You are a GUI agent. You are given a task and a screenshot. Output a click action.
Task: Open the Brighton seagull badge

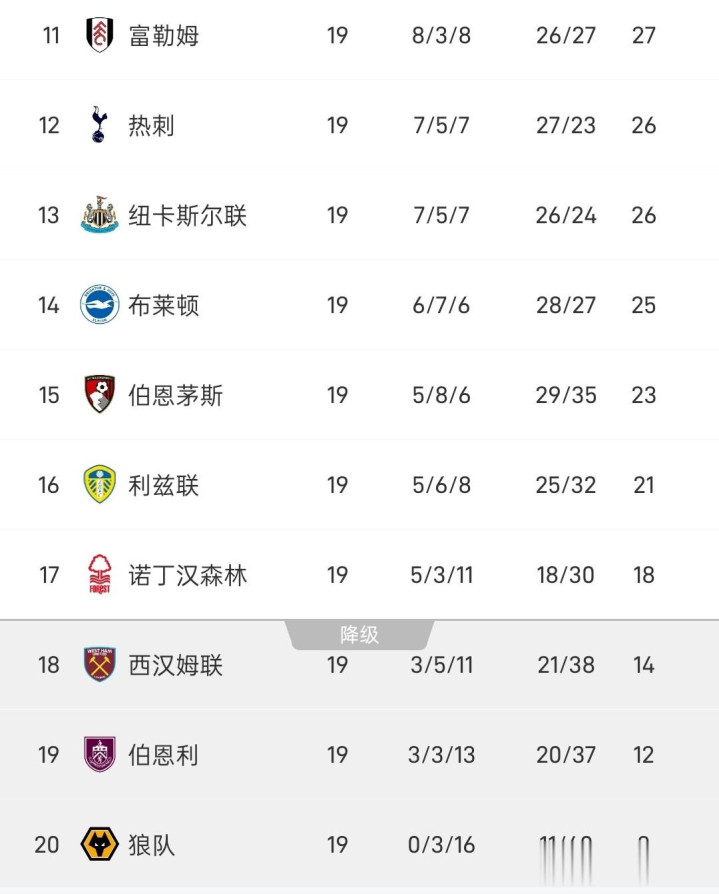[x=100, y=305]
